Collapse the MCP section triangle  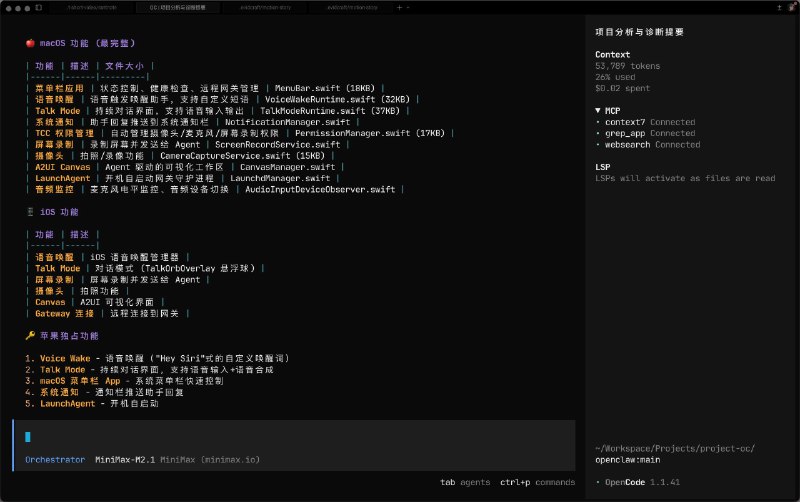[597, 110]
